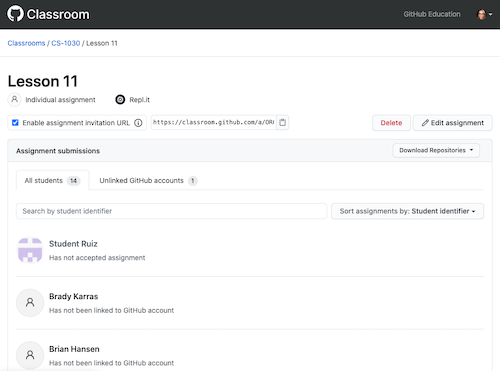The height and width of the screenshot is (371, 500).
Task: Click the 14 students count badge
Action: click(x=73, y=181)
